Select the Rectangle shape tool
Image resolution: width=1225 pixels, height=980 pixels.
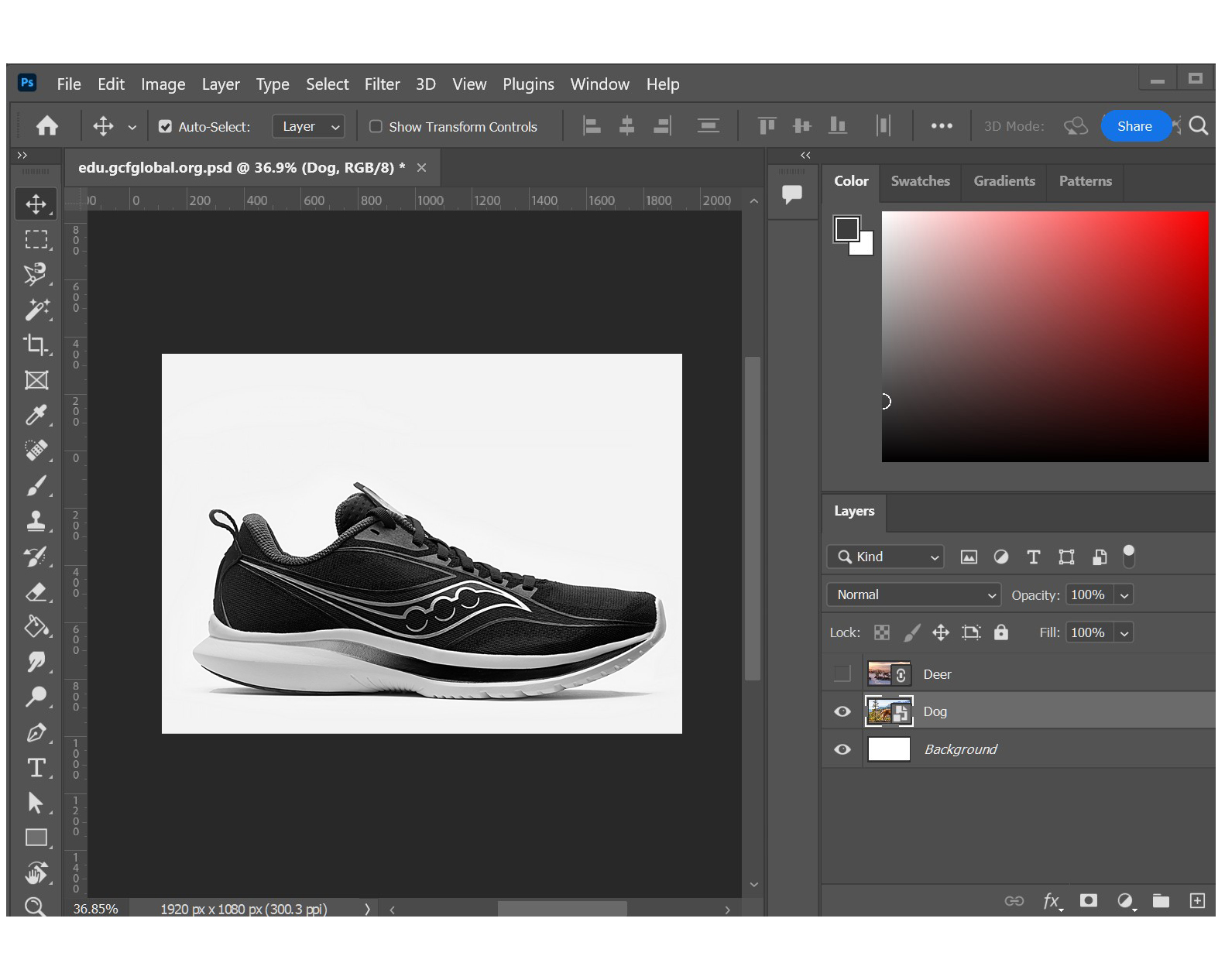[x=36, y=838]
